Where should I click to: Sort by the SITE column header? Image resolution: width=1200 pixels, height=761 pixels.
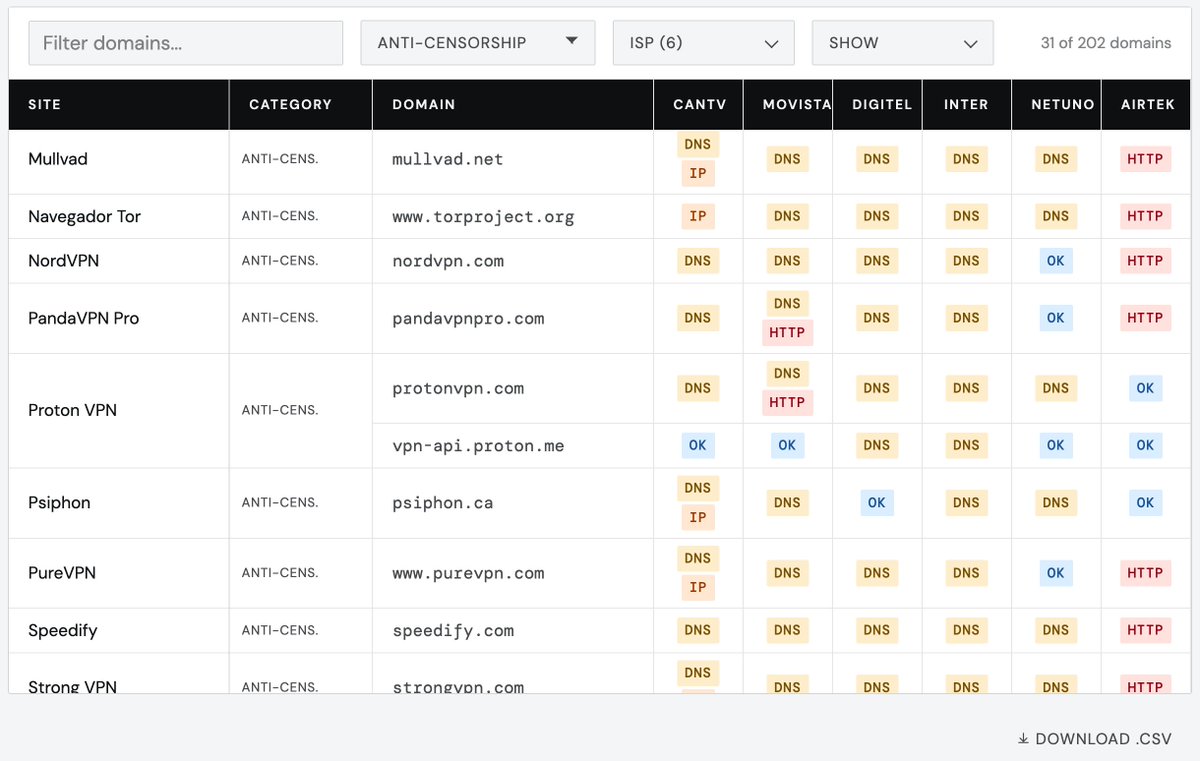119,104
